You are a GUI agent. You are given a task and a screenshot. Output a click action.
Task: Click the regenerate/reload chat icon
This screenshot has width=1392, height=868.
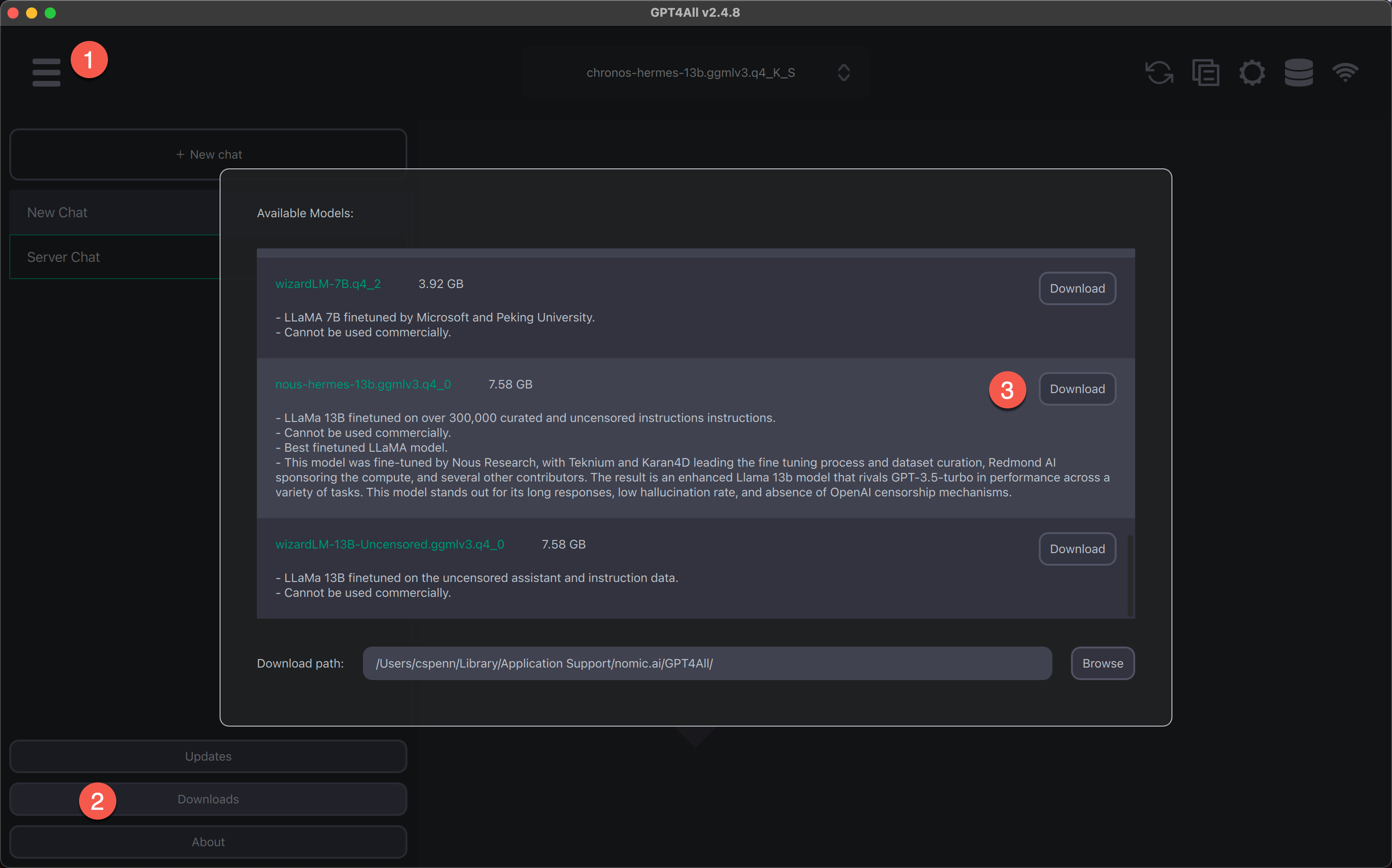[1159, 73]
